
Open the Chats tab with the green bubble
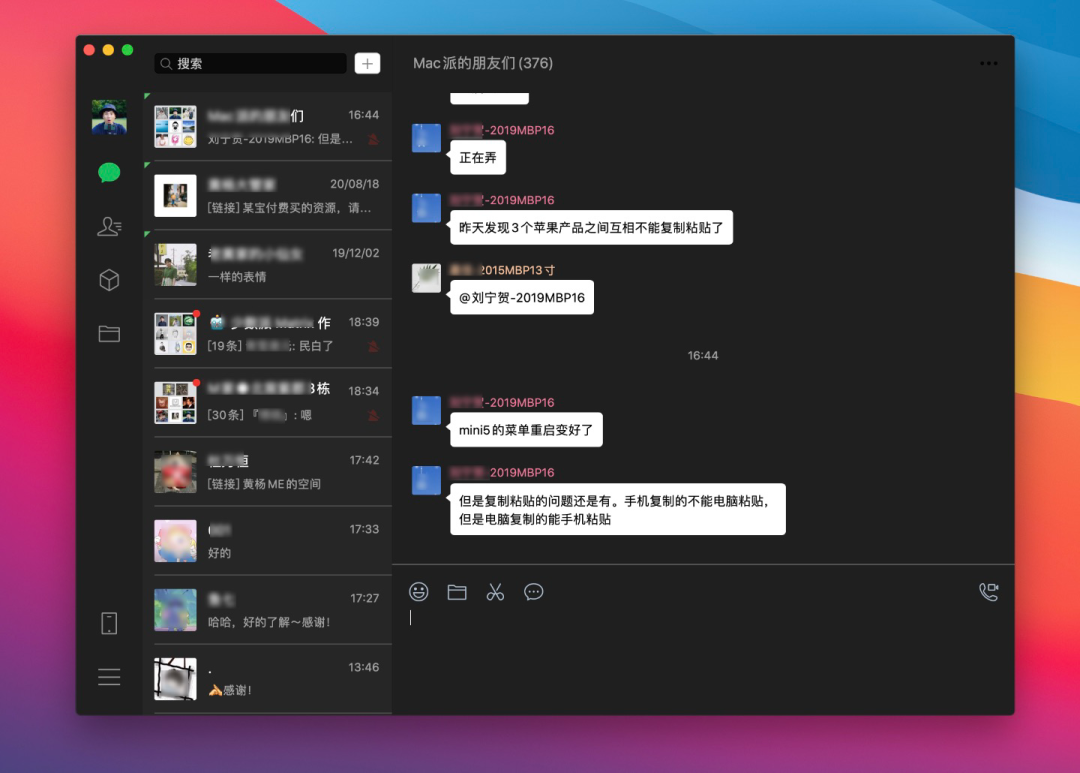point(109,172)
